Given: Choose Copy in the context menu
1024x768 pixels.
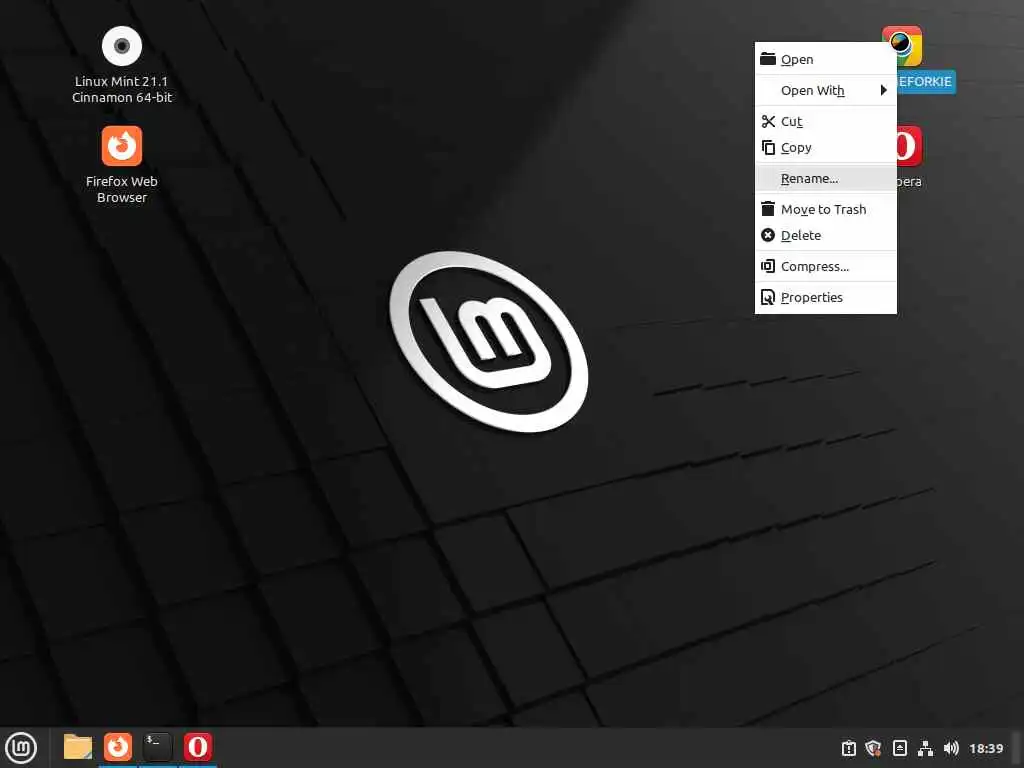Looking at the screenshot, I should pyautogui.click(x=825, y=148).
